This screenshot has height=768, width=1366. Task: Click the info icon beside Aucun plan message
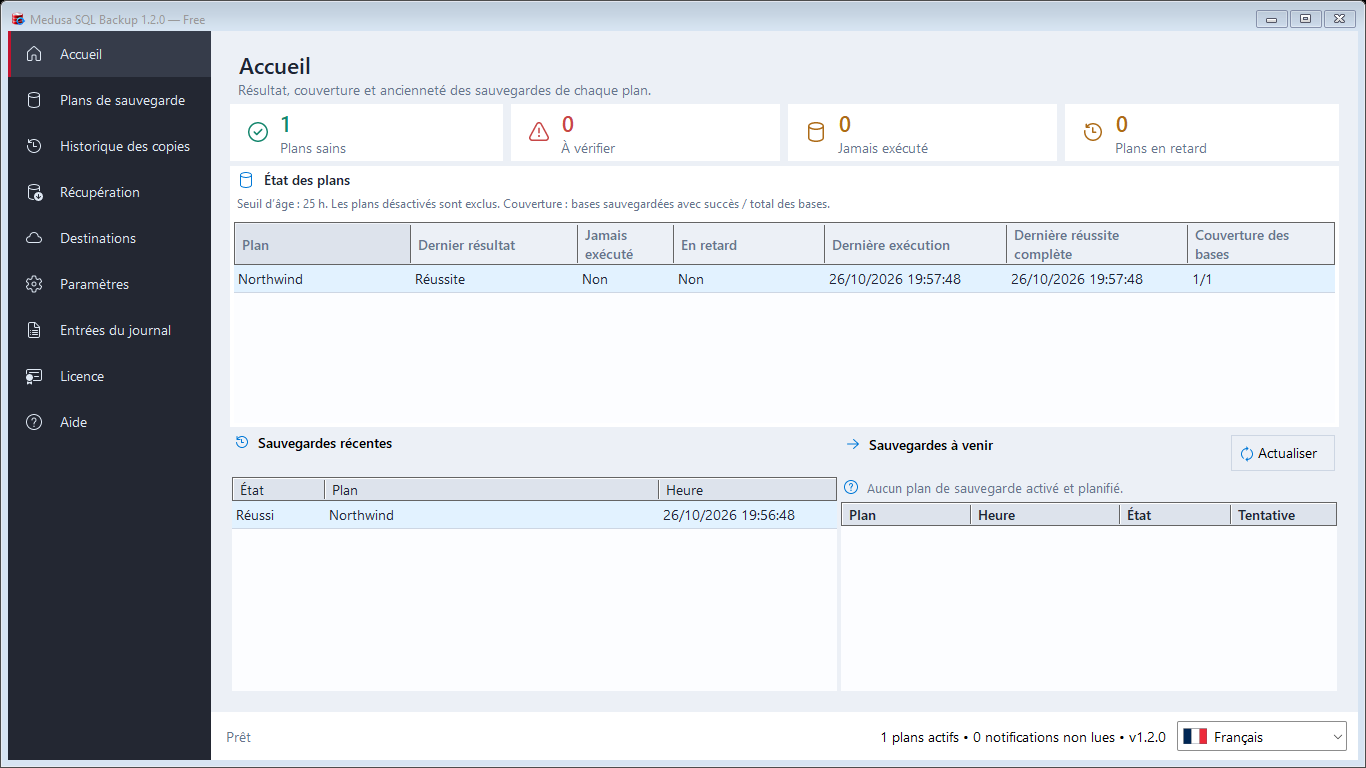pyautogui.click(x=851, y=488)
